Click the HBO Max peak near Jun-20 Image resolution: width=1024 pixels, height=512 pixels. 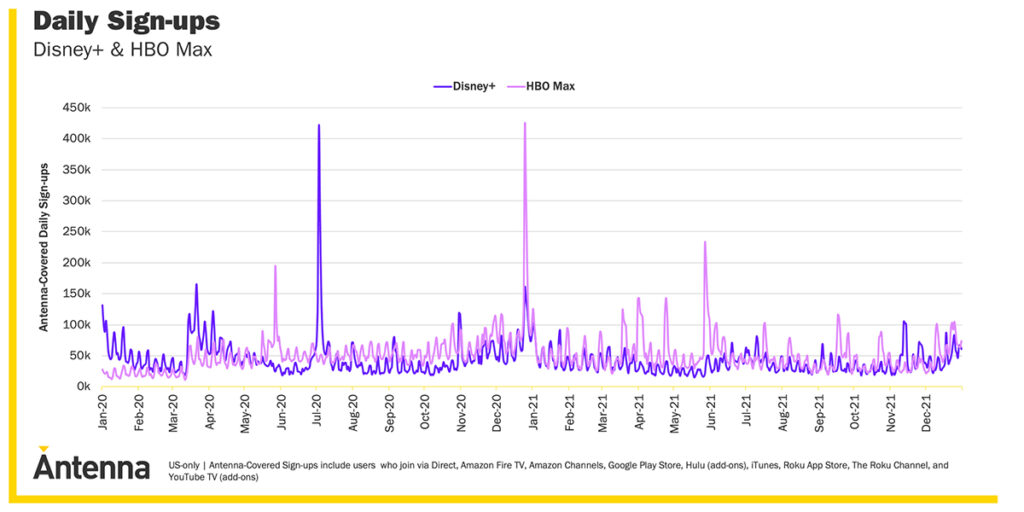pos(275,266)
